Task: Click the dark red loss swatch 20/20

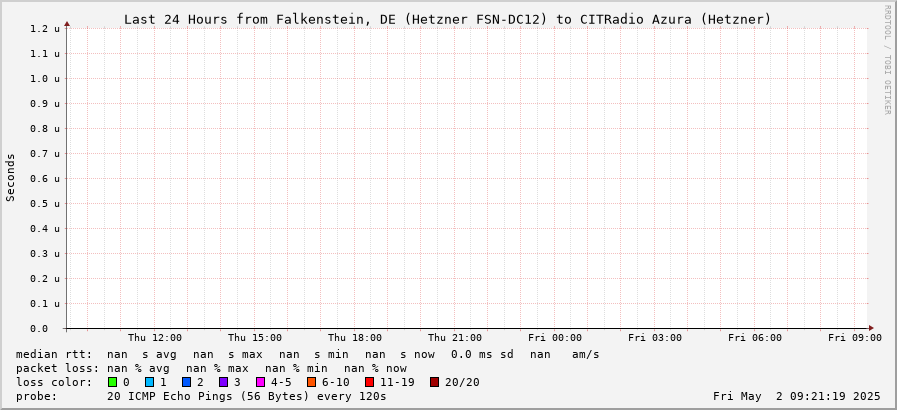Action: (434, 382)
